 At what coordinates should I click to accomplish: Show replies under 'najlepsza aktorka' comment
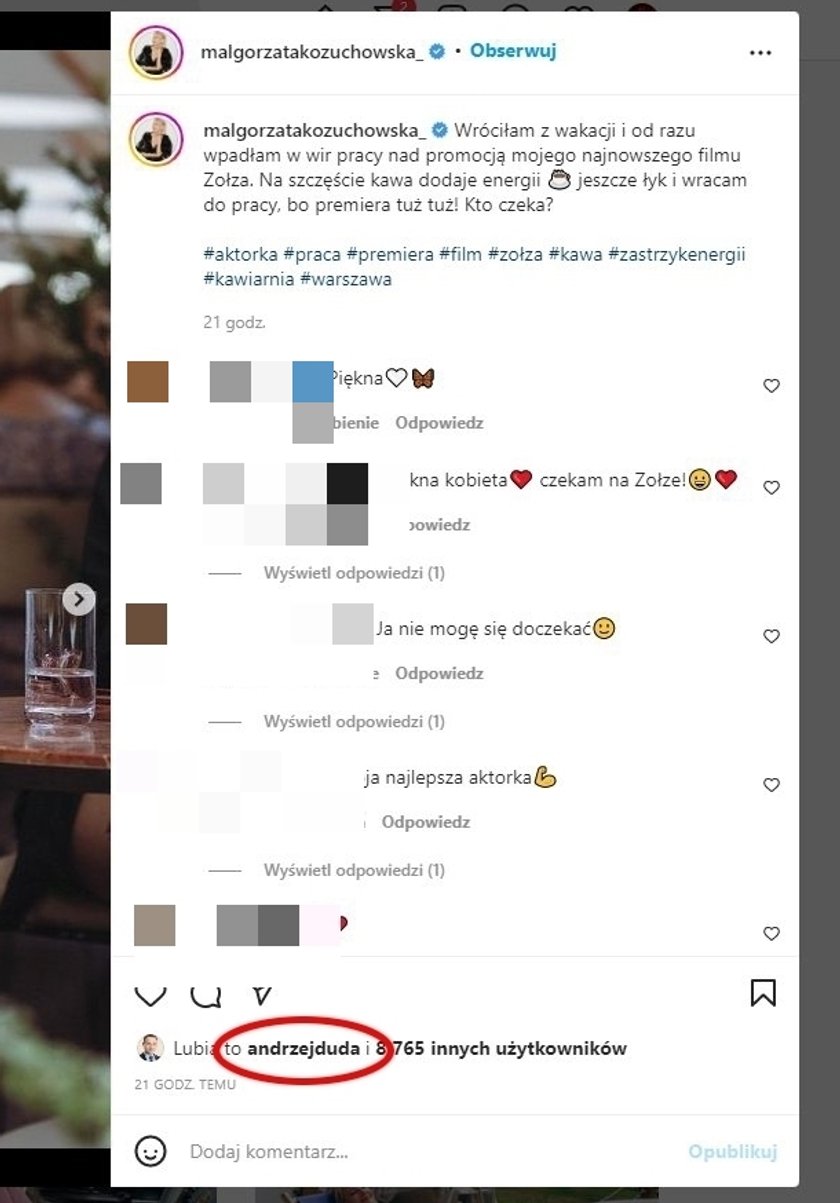click(x=354, y=871)
